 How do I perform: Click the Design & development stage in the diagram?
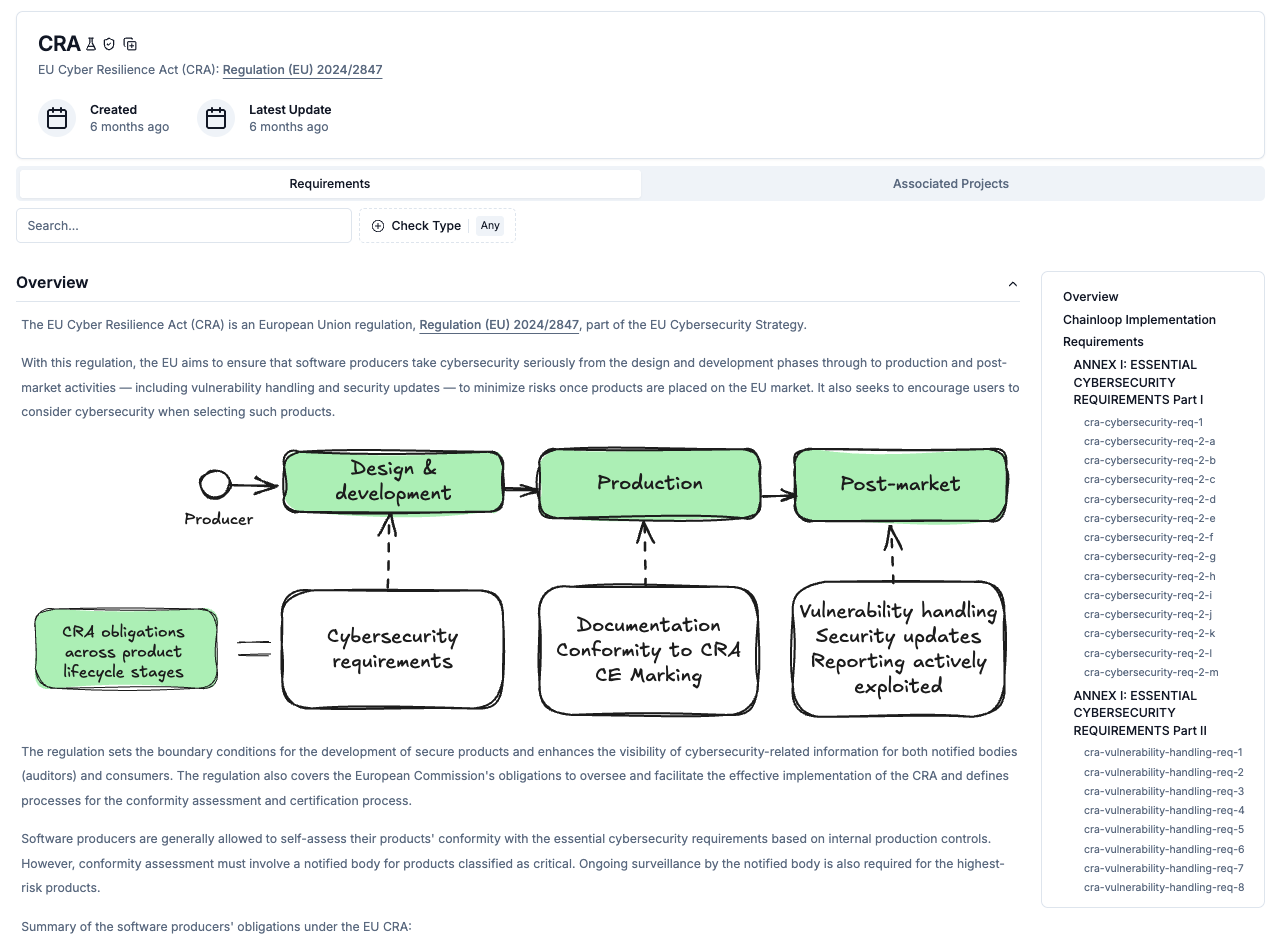click(392, 482)
